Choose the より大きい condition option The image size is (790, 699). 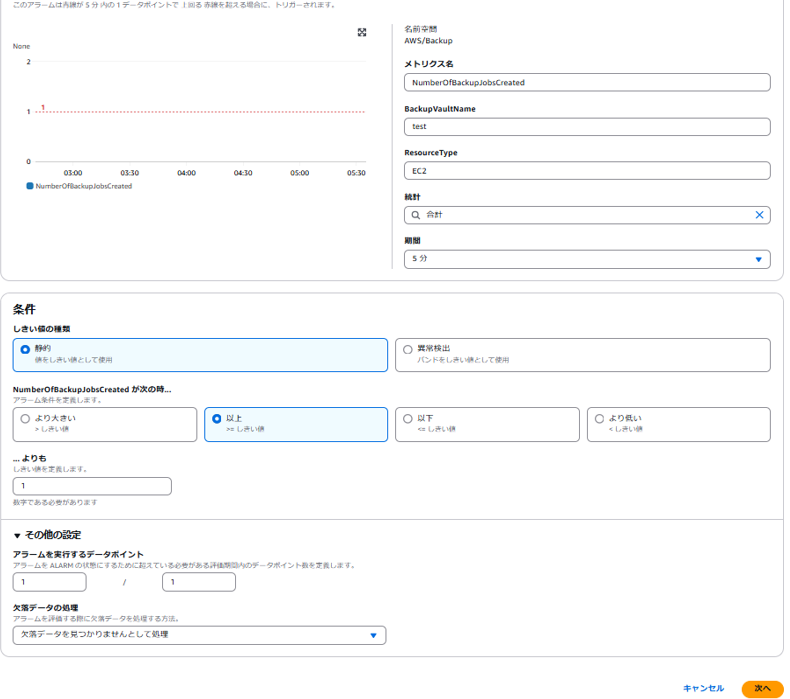[25, 419]
